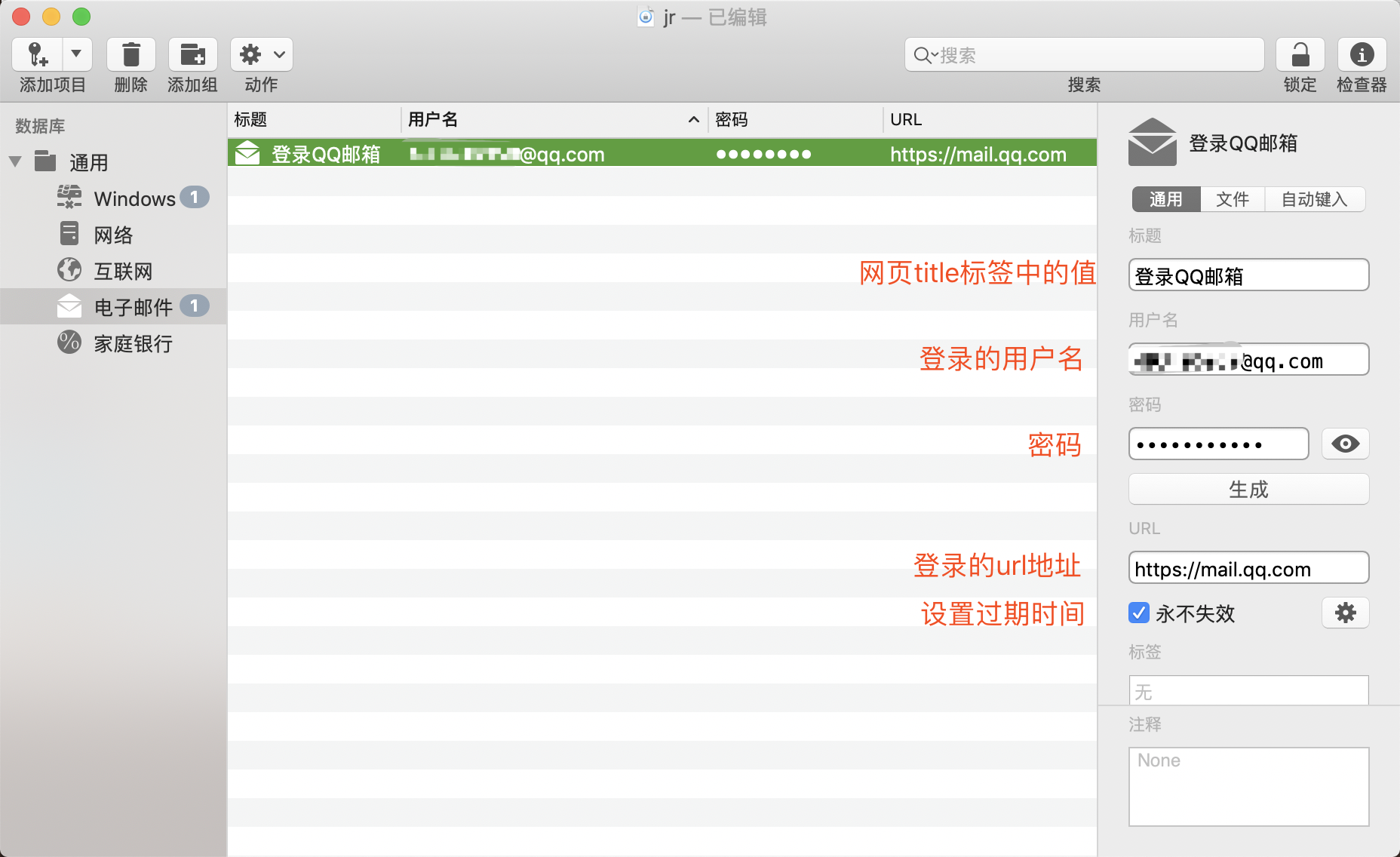The height and width of the screenshot is (857, 1400).
Task: Click the password dots cell in list
Action: [763, 155]
